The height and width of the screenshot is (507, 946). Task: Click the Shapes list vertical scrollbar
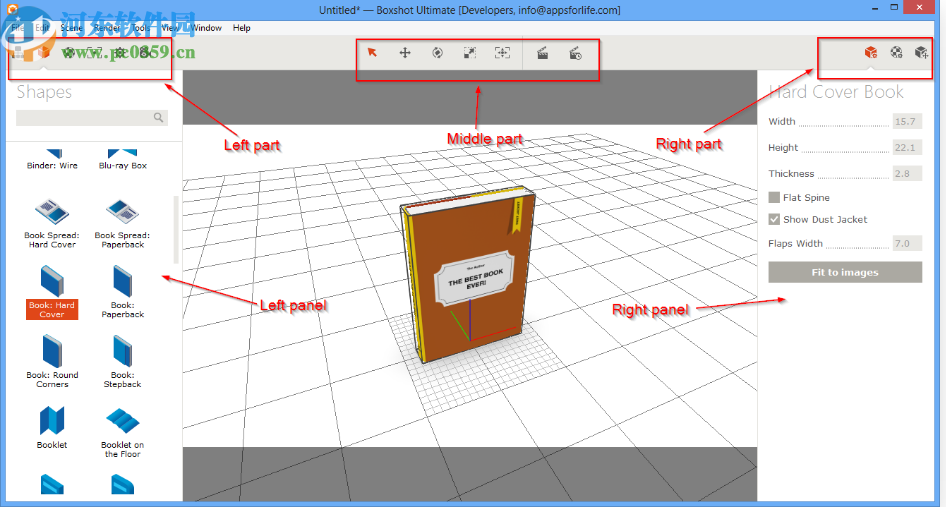(176, 229)
